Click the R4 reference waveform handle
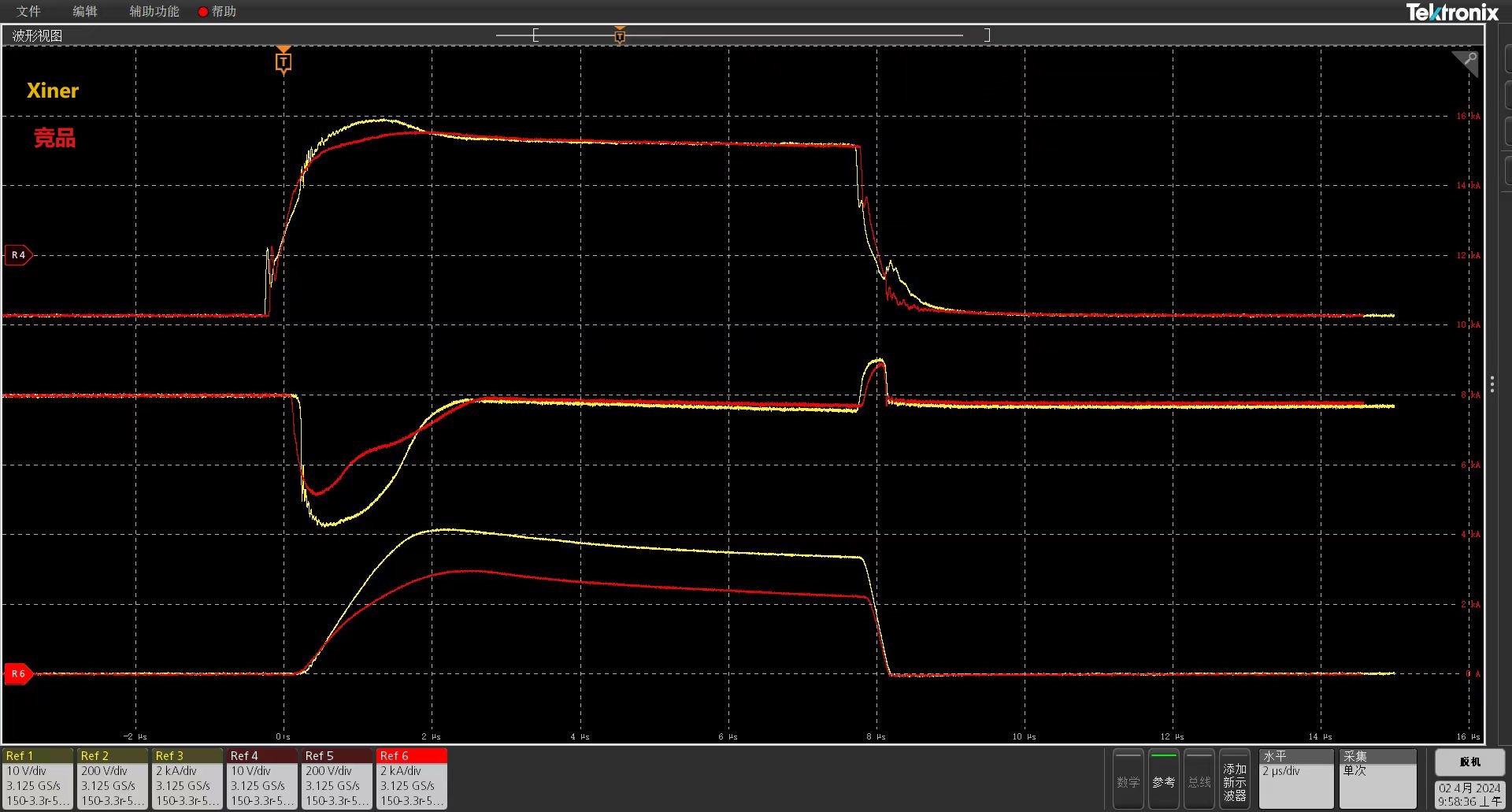 [x=18, y=255]
